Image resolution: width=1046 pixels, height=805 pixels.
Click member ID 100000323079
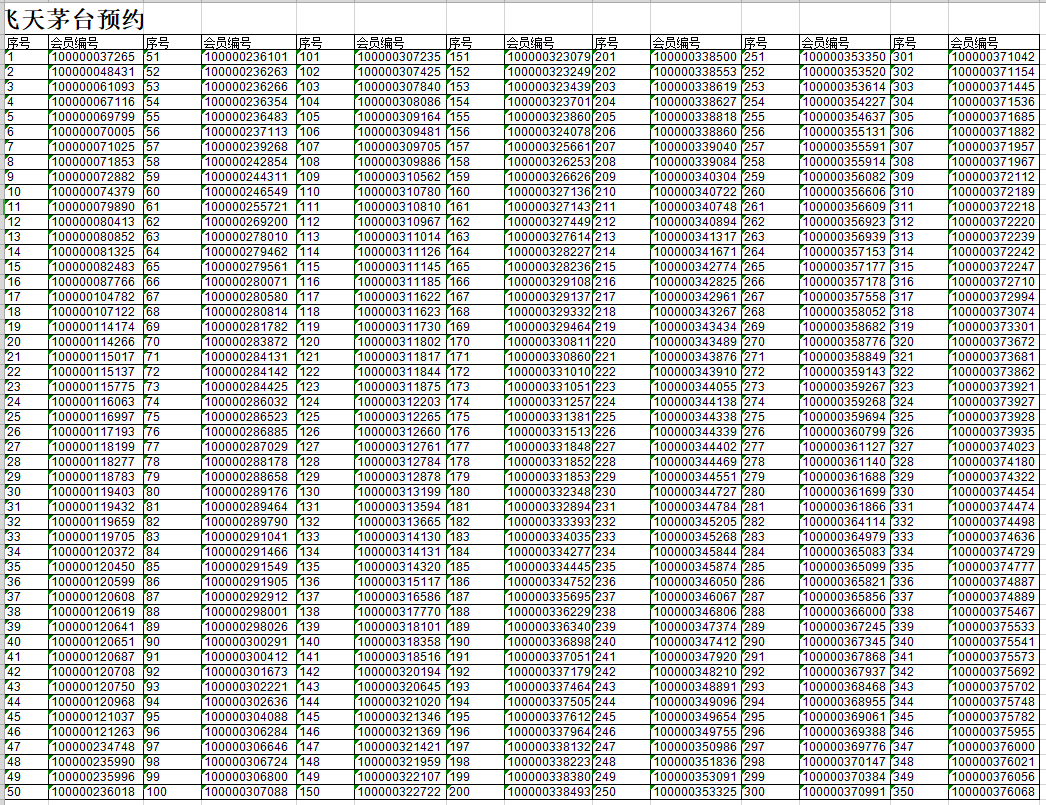coord(547,57)
